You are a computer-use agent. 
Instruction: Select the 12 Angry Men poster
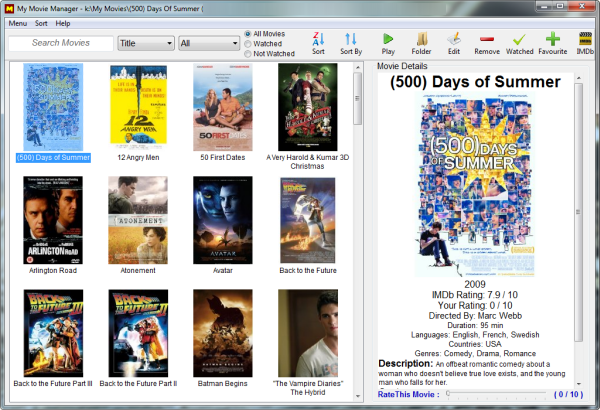138,107
